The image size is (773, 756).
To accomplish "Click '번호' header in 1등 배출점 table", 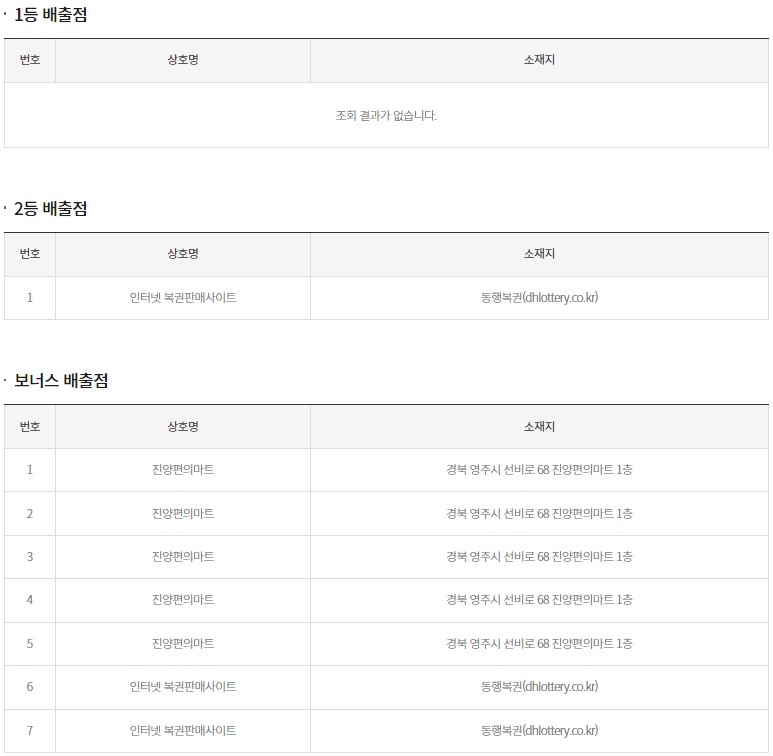I will pyautogui.click(x=30, y=60).
